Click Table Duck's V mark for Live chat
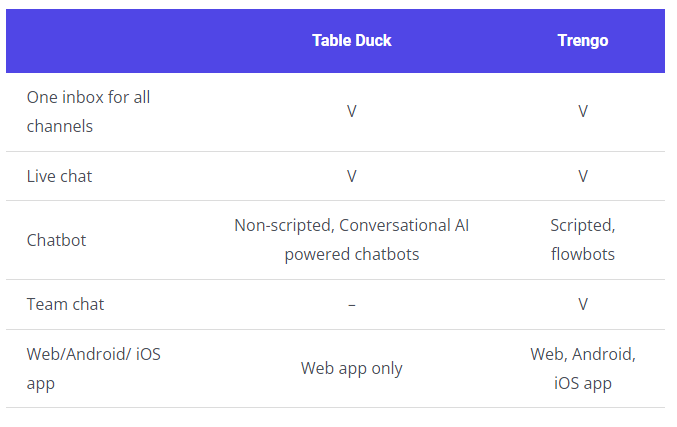The width and height of the screenshot is (677, 427). pos(352,176)
